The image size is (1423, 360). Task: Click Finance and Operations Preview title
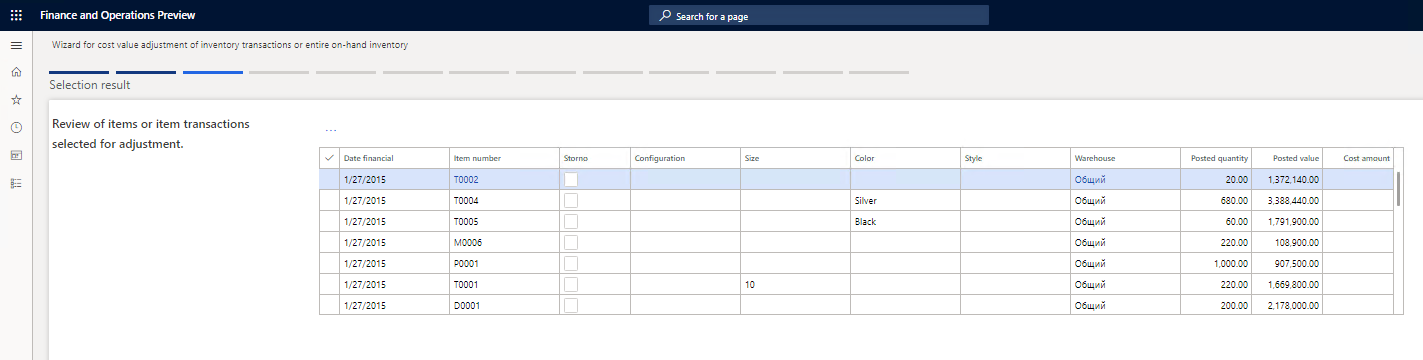118,15
